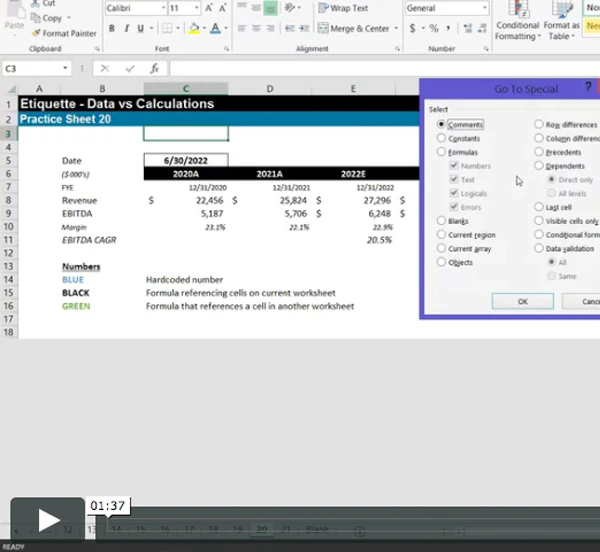600x552 pixels.
Task: Click Go To Special help question mark
Action: (589, 87)
